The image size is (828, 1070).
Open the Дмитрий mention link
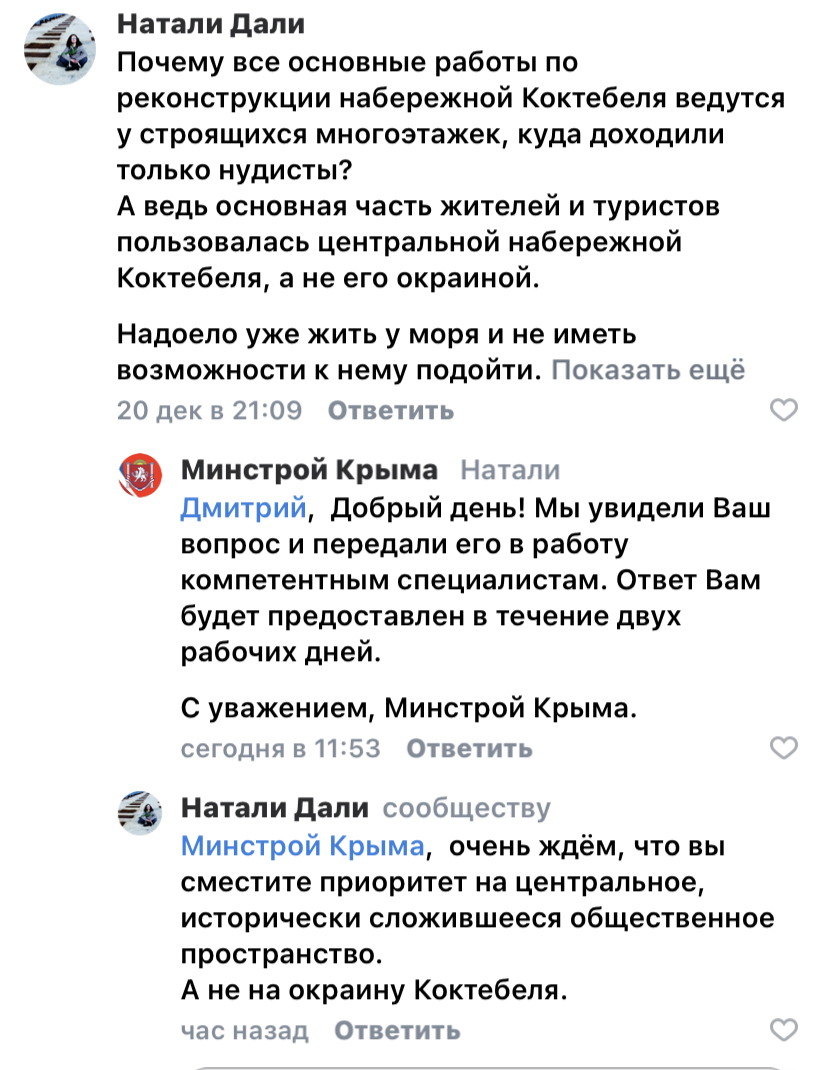click(244, 508)
